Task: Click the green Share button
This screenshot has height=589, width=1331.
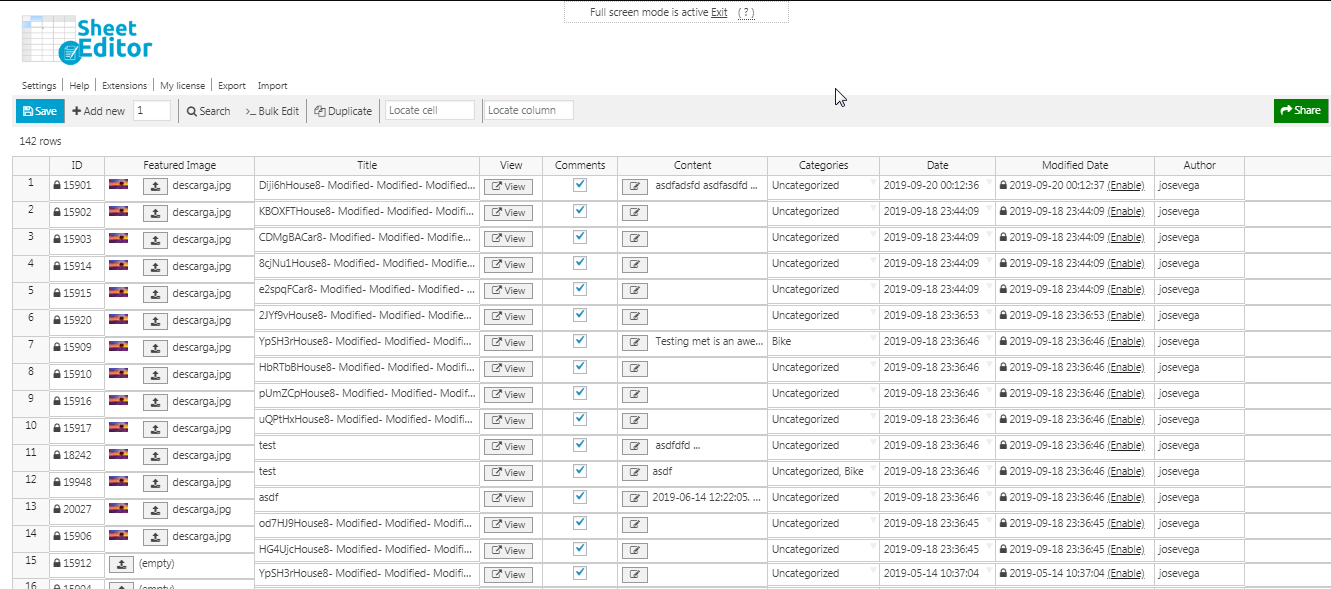Action: [1300, 111]
